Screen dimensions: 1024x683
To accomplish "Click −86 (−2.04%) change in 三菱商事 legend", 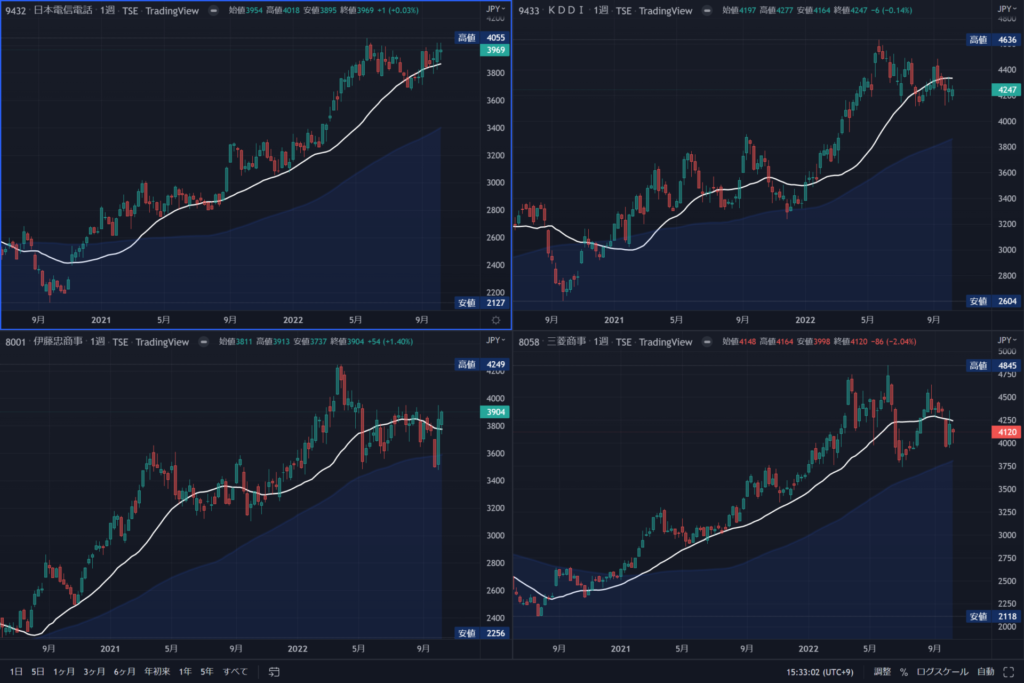I will [x=893, y=342].
